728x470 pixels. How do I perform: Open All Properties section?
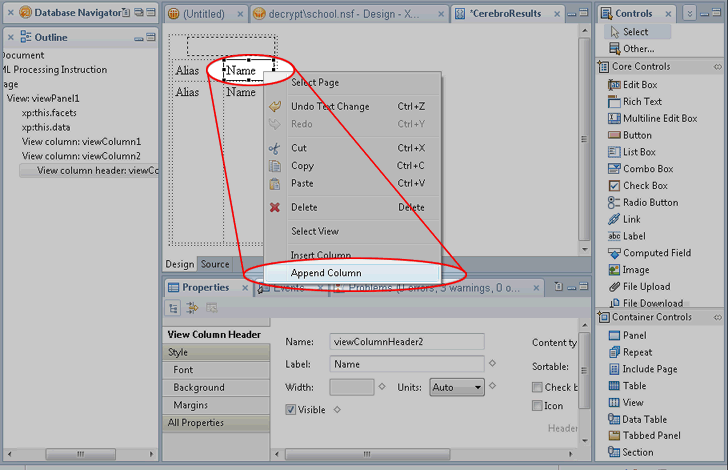pos(216,423)
